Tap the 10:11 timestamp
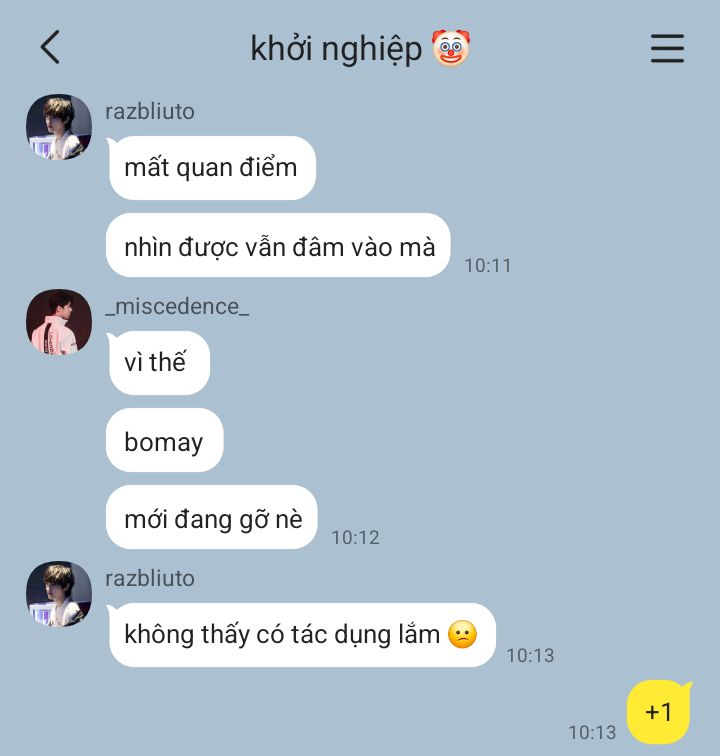The height and width of the screenshot is (756, 720). point(488,265)
